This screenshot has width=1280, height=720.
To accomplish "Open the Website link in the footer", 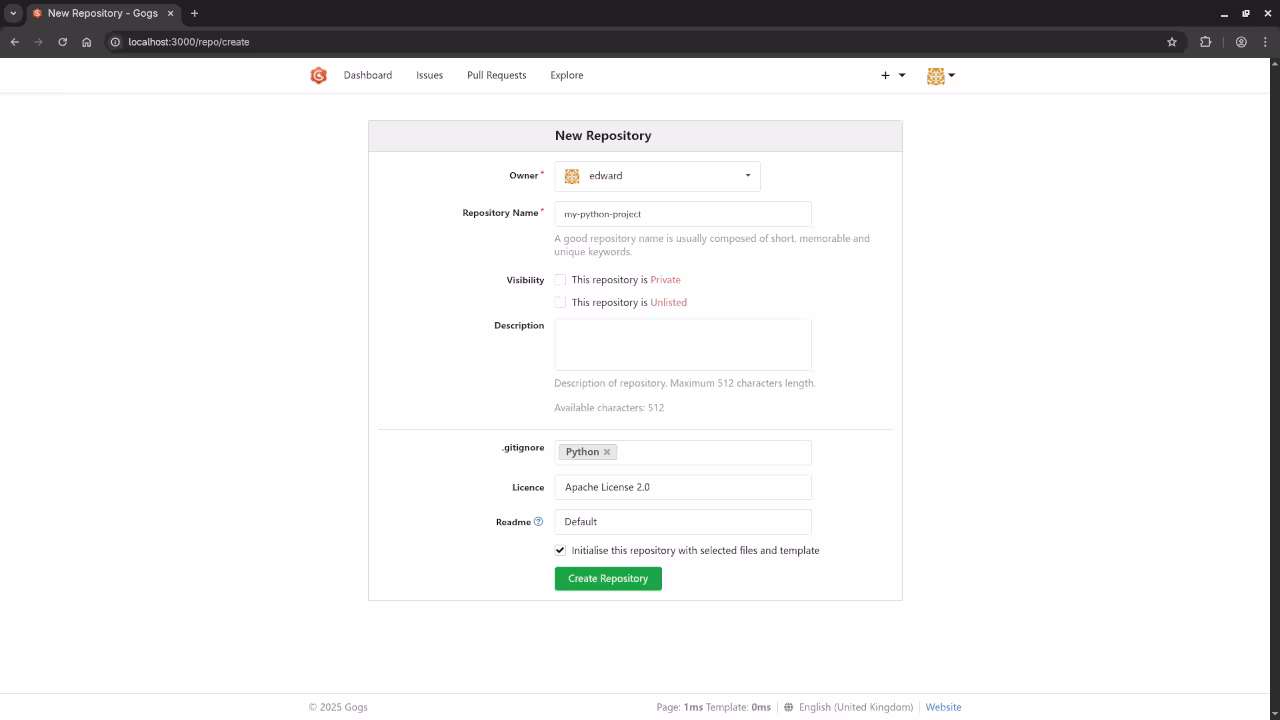I will tap(943, 707).
